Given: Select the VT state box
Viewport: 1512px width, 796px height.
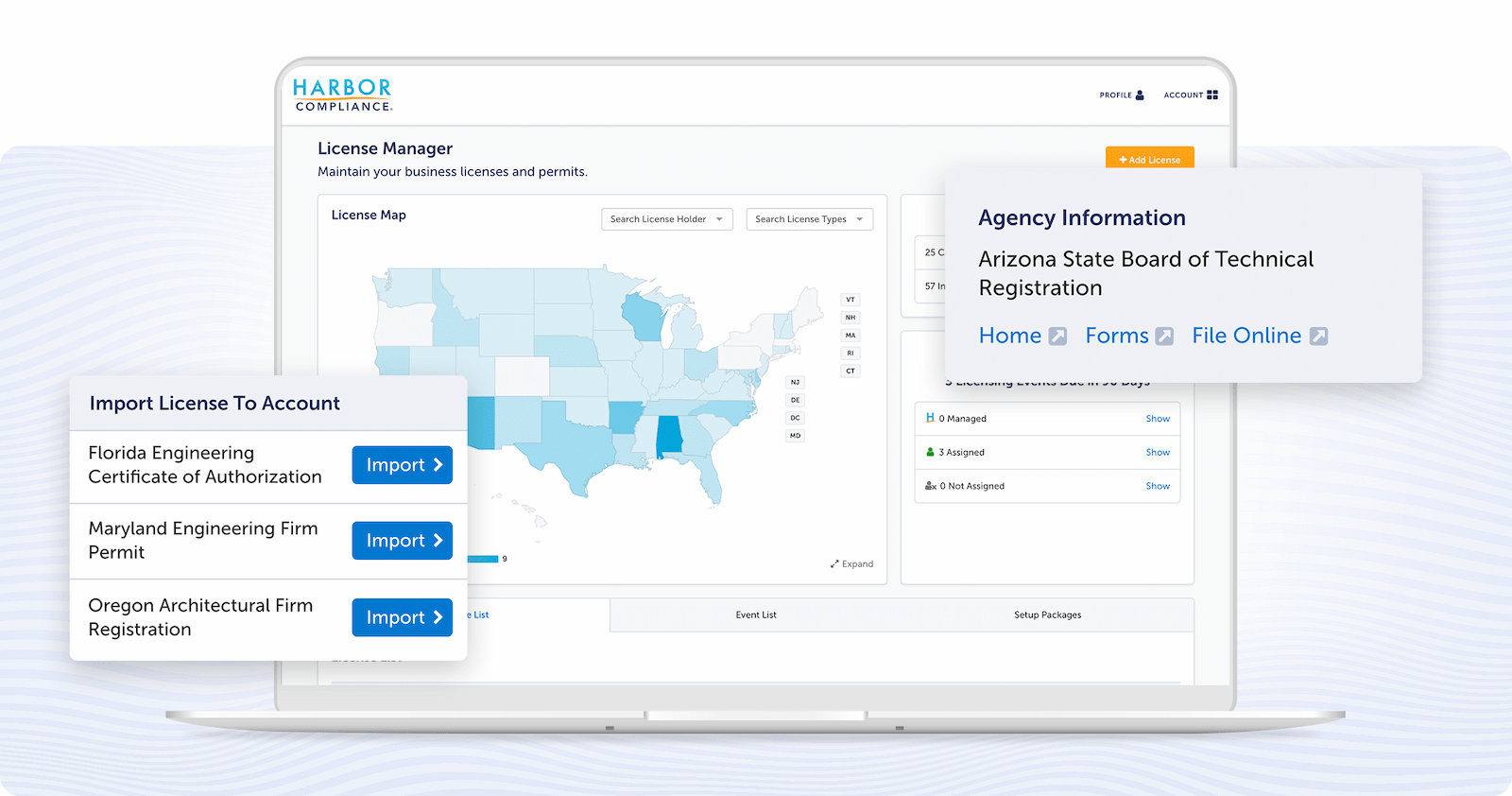Looking at the screenshot, I should [x=850, y=300].
